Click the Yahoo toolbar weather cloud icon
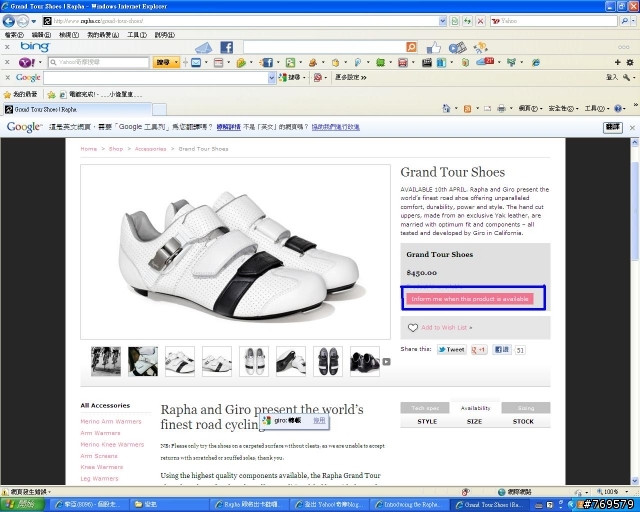Image resolution: width=640 pixels, height=512 pixels. click(x=485, y=62)
